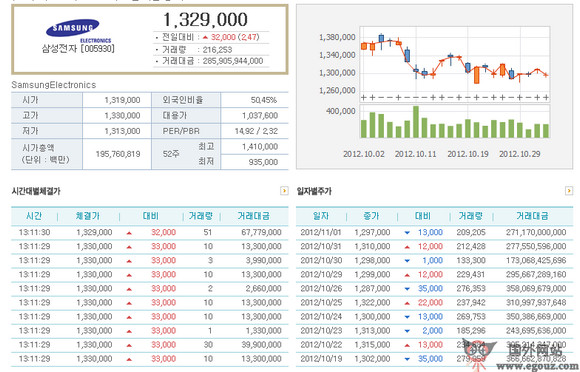Open more arrow beside 일자별주가
The height and width of the screenshot is (372, 580).
(x=569, y=191)
